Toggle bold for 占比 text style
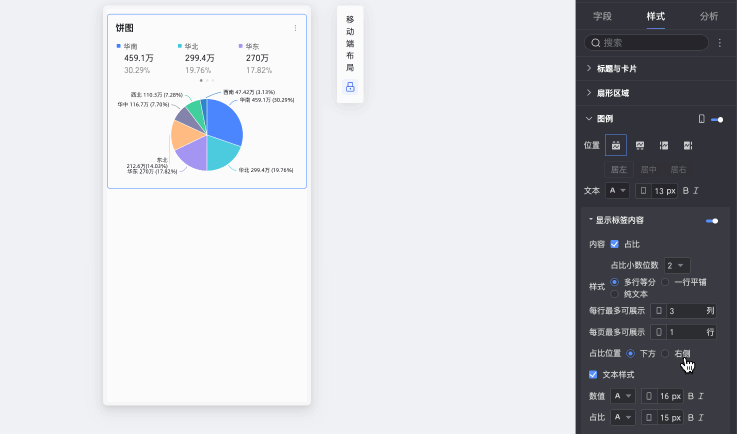 click(690, 418)
